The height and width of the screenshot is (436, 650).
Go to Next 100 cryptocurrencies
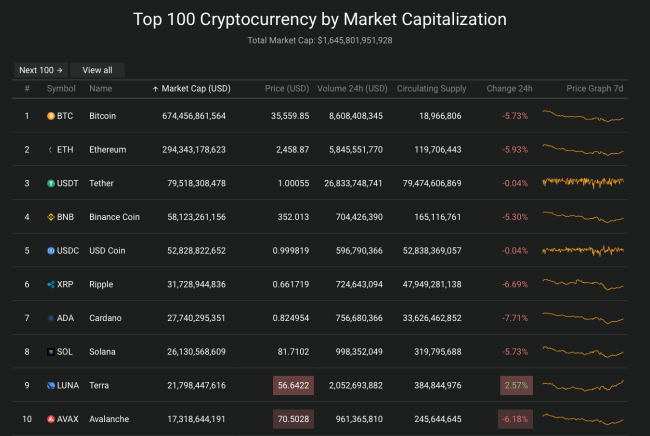(x=41, y=70)
